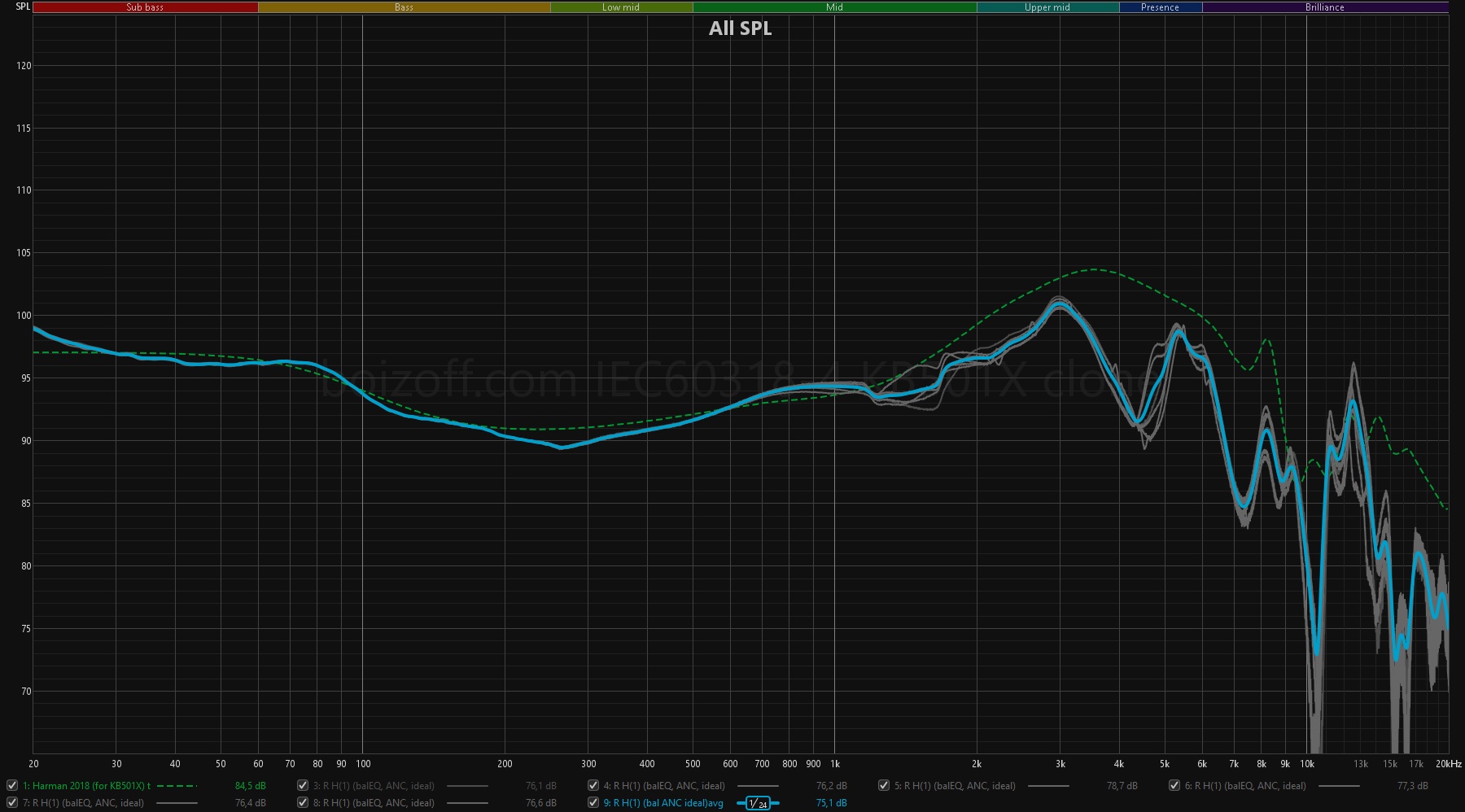Screen dimensions: 1465x812
Task: Toggle trace 5 R H(1) checkbox
Action: click(x=884, y=785)
